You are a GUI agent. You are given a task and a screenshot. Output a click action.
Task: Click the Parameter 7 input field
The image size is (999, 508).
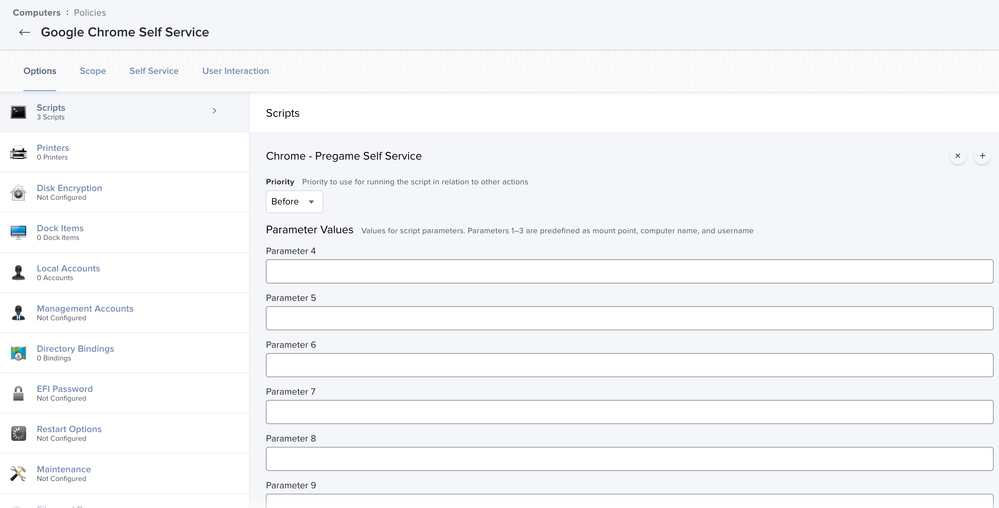[x=629, y=412]
